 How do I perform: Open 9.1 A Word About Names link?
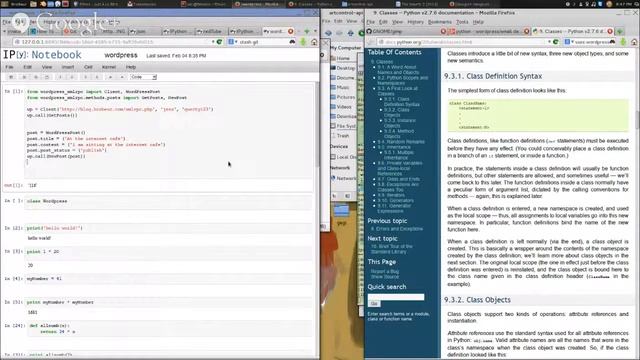tap(398, 69)
